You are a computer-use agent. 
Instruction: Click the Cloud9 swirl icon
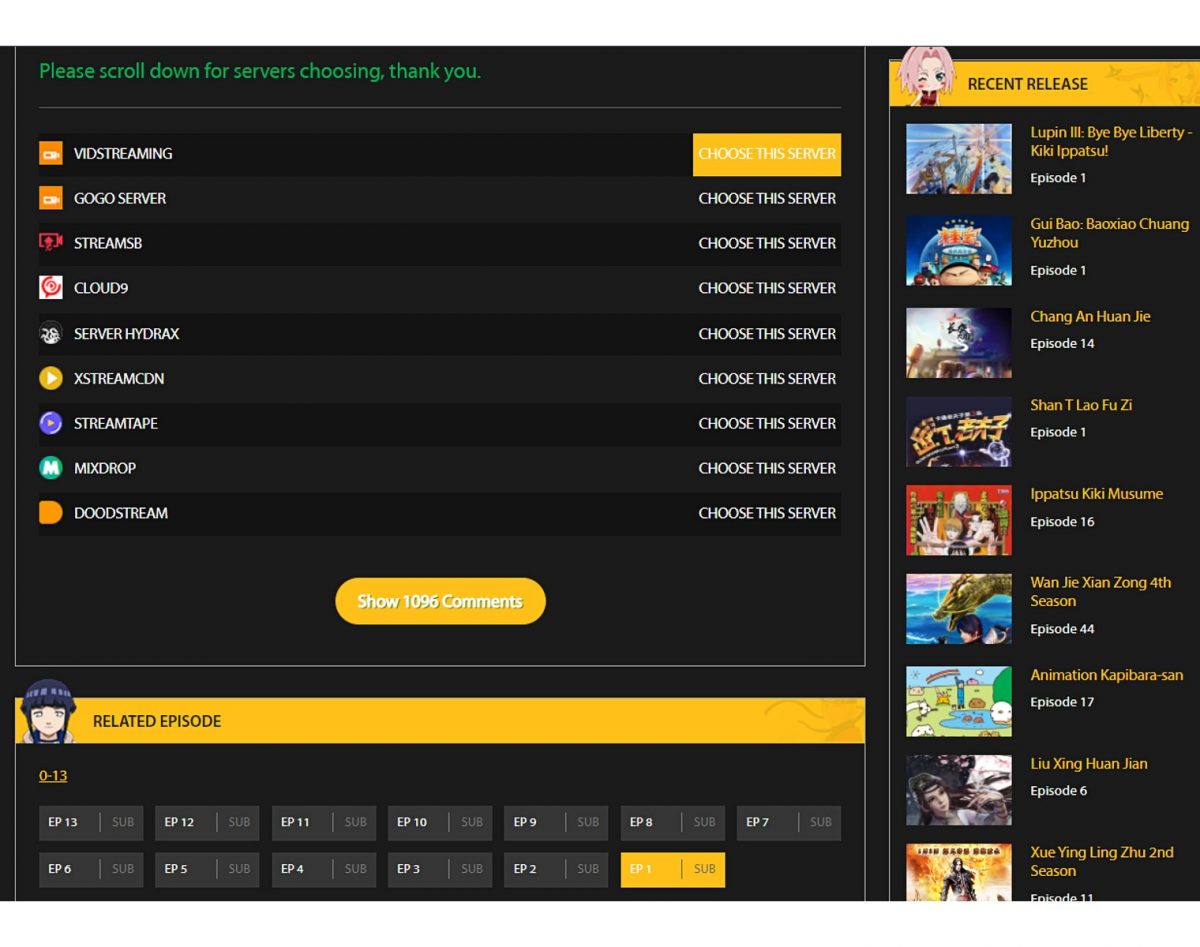[x=51, y=288]
